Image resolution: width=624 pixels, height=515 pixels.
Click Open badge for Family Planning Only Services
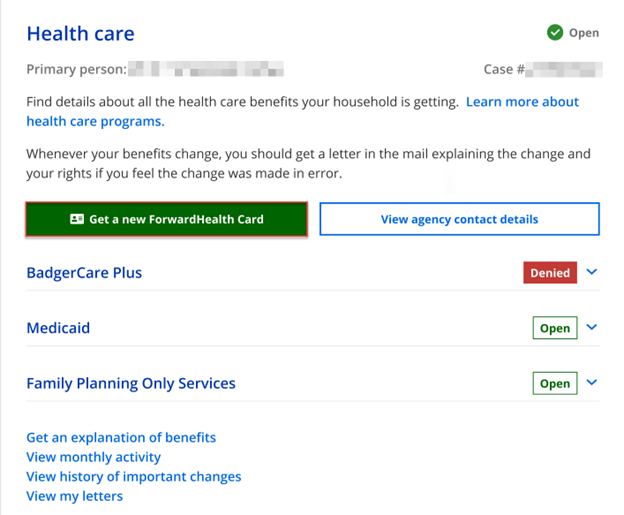click(x=555, y=383)
